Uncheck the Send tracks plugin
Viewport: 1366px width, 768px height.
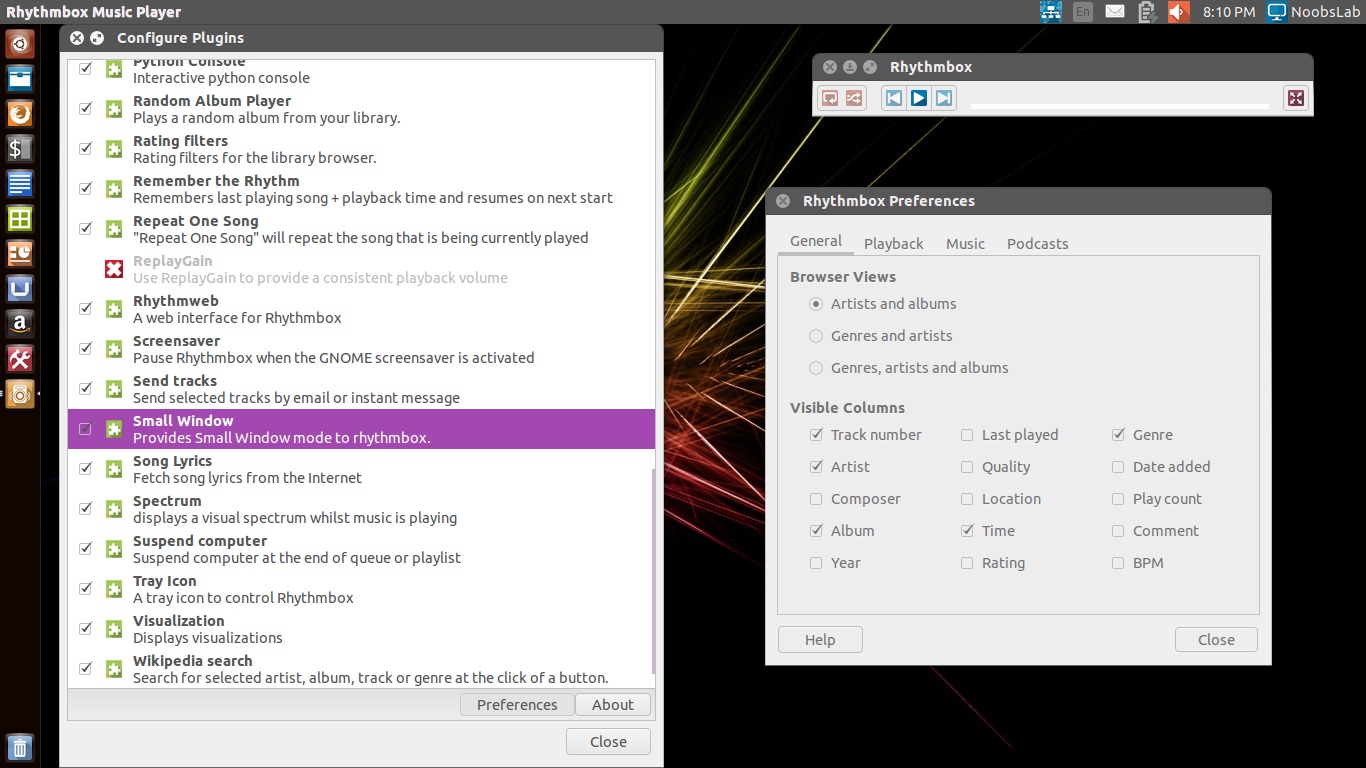(85, 388)
